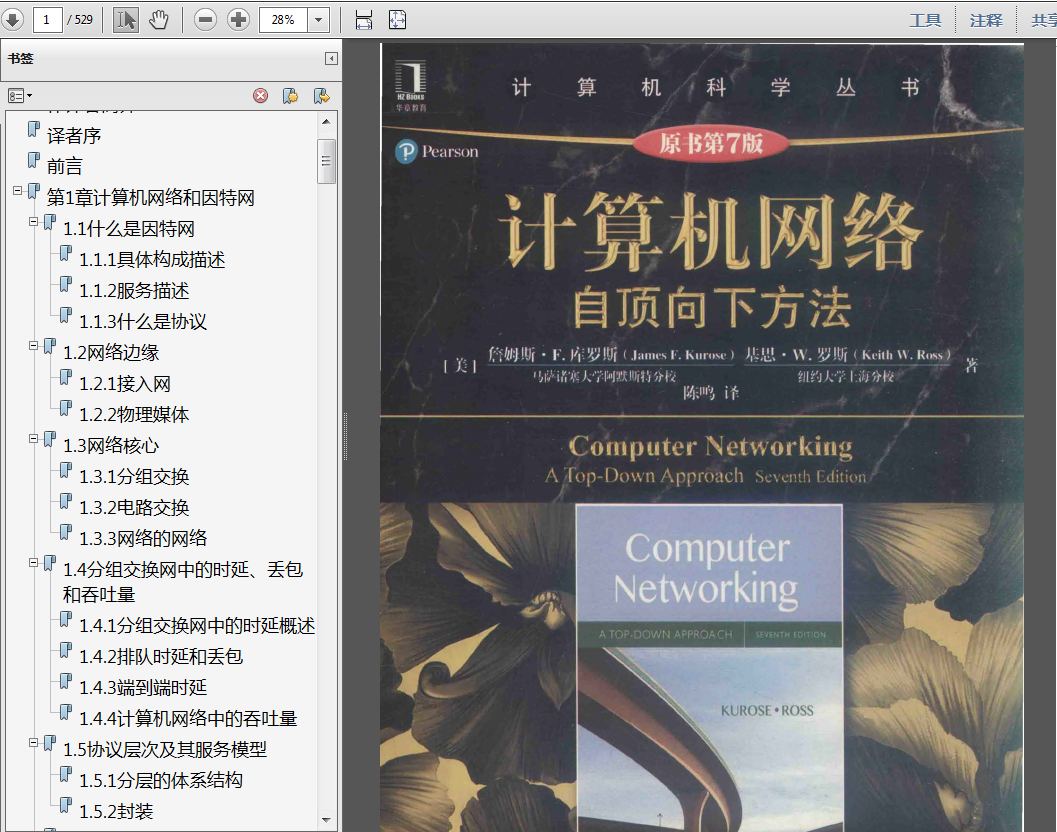Jump to 第1章计算机网络和因特网
1057x832 pixels.
[x=150, y=198]
